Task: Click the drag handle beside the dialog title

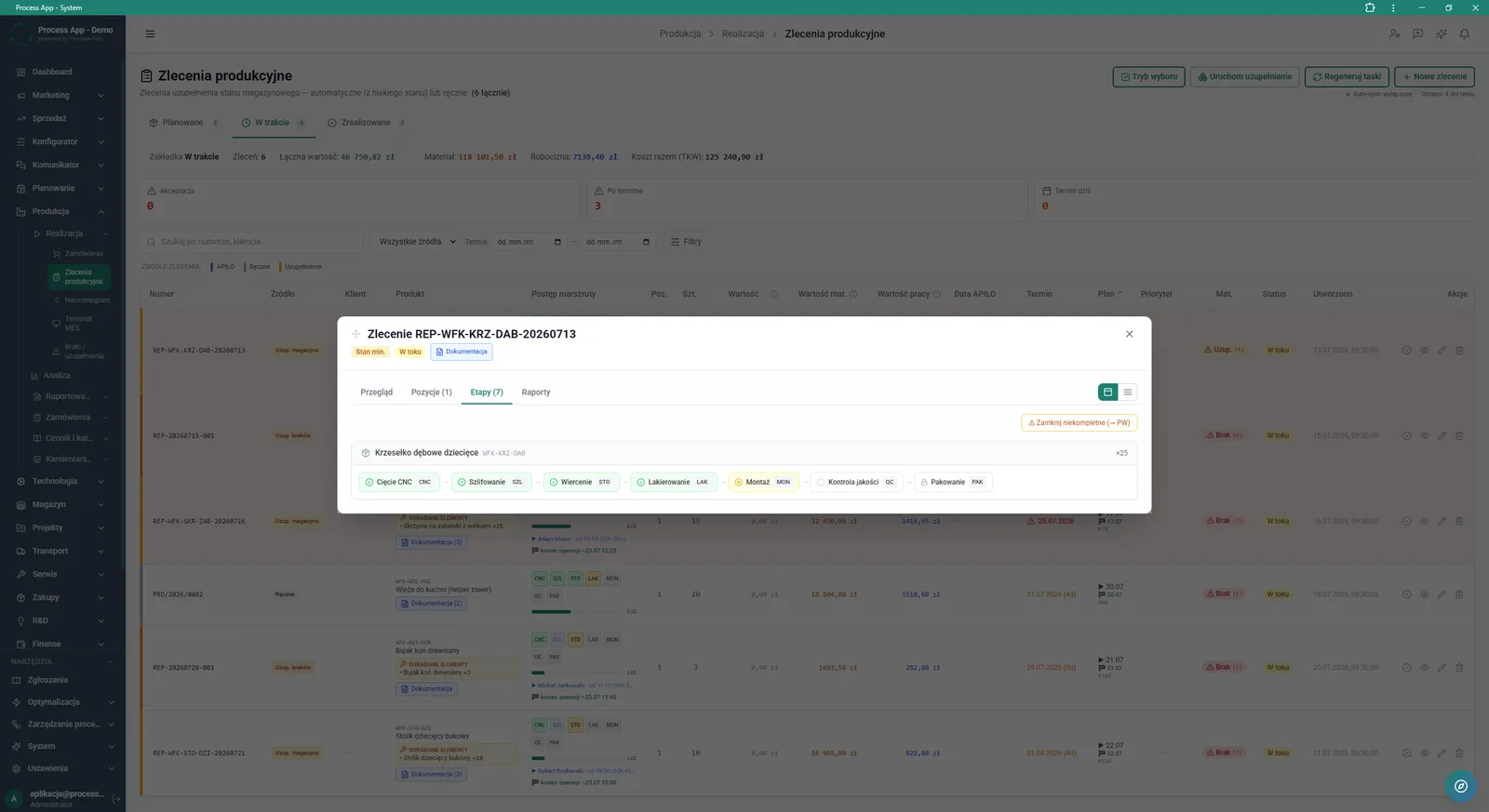Action: (355, 334)
